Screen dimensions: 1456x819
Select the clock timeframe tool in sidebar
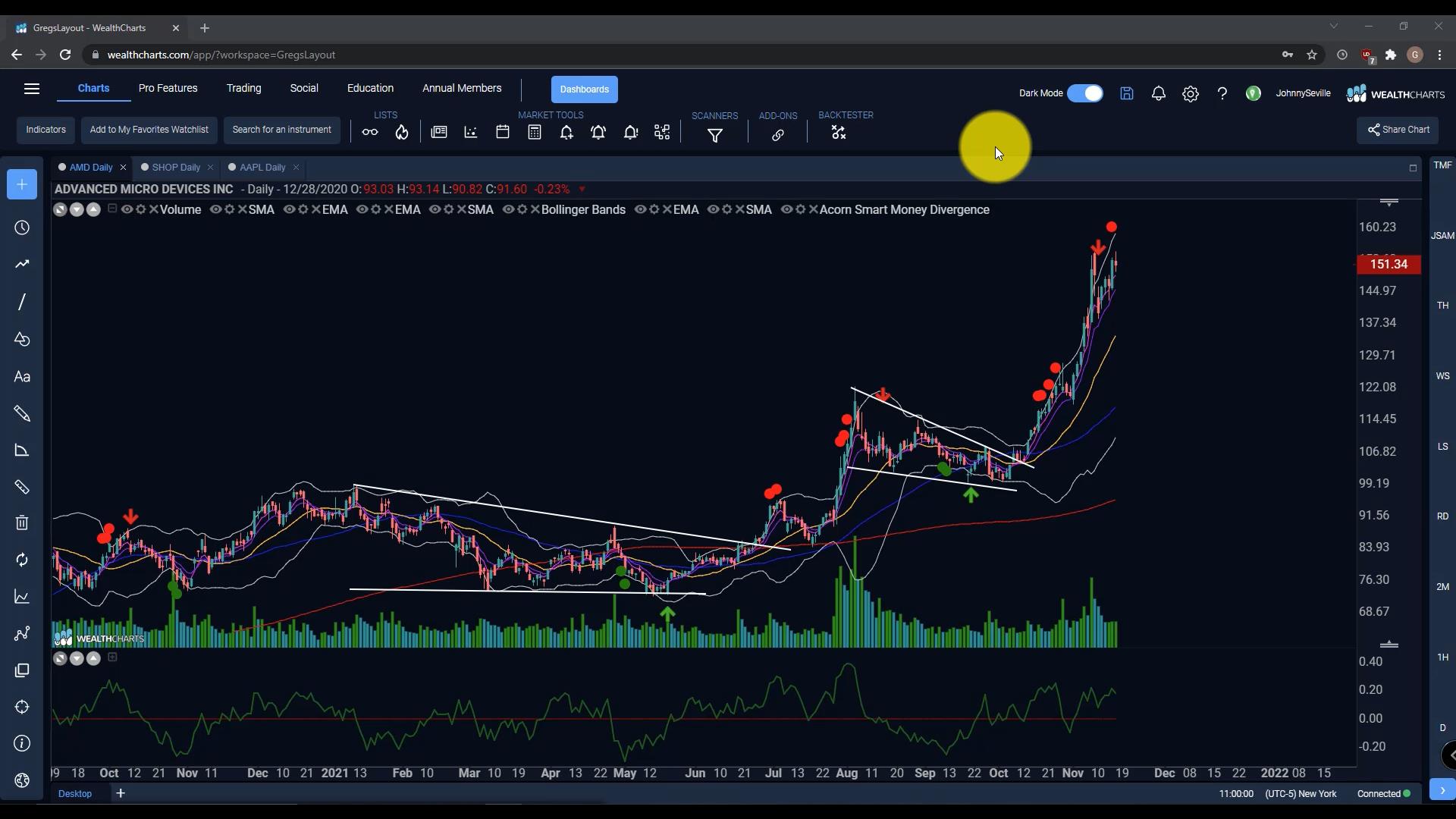[x=22, y=228]
